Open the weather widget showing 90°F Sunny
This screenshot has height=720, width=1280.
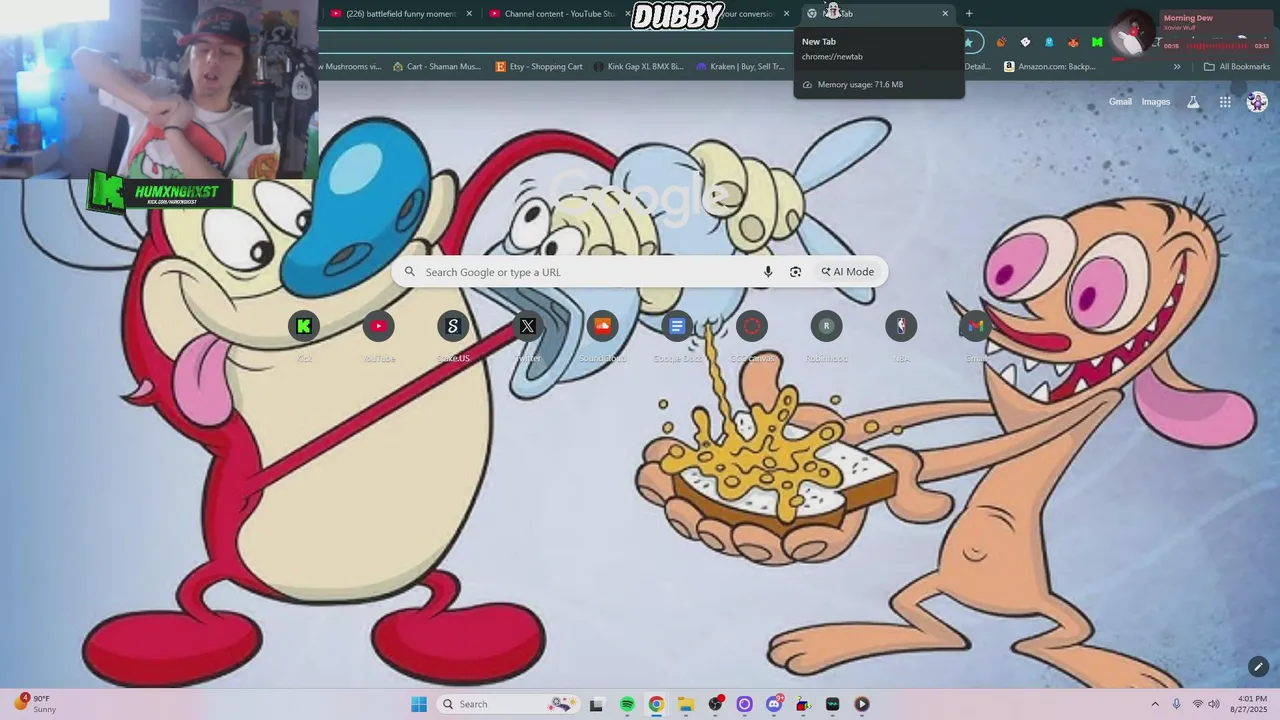[x=34, y=704]
